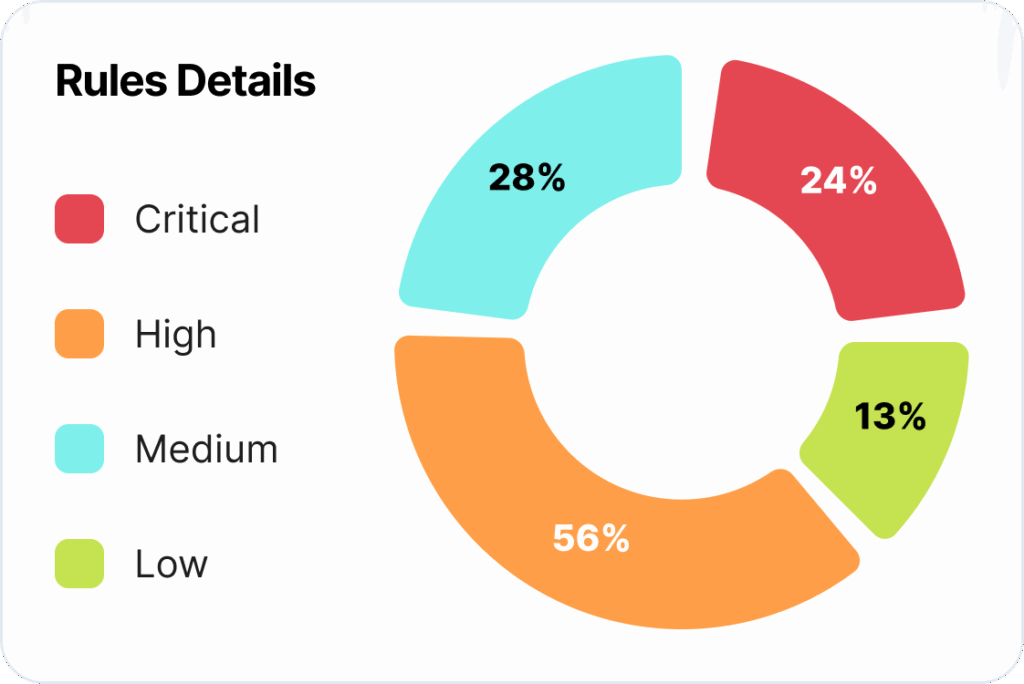Click the 24% value label
The image size is (1024, 684).
coord(838,181)
